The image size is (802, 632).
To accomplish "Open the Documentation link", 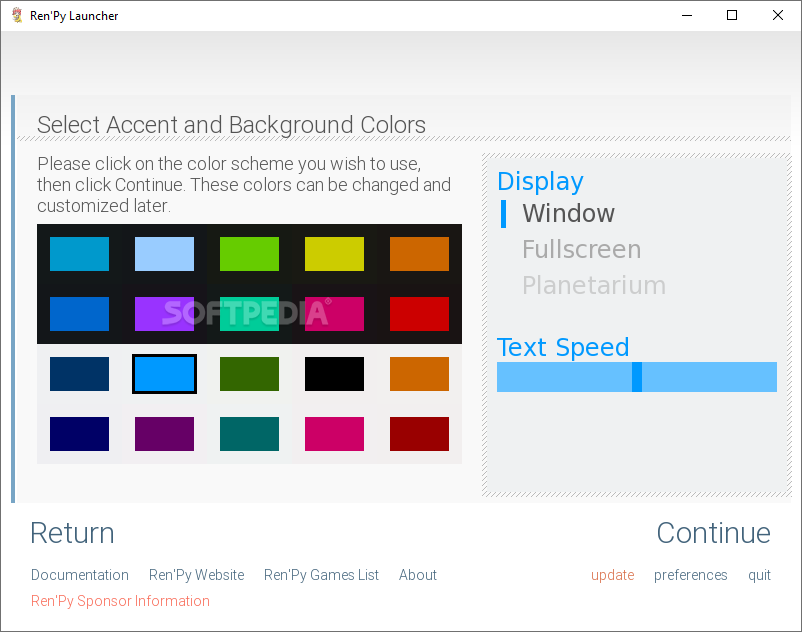I will (80, 575).
